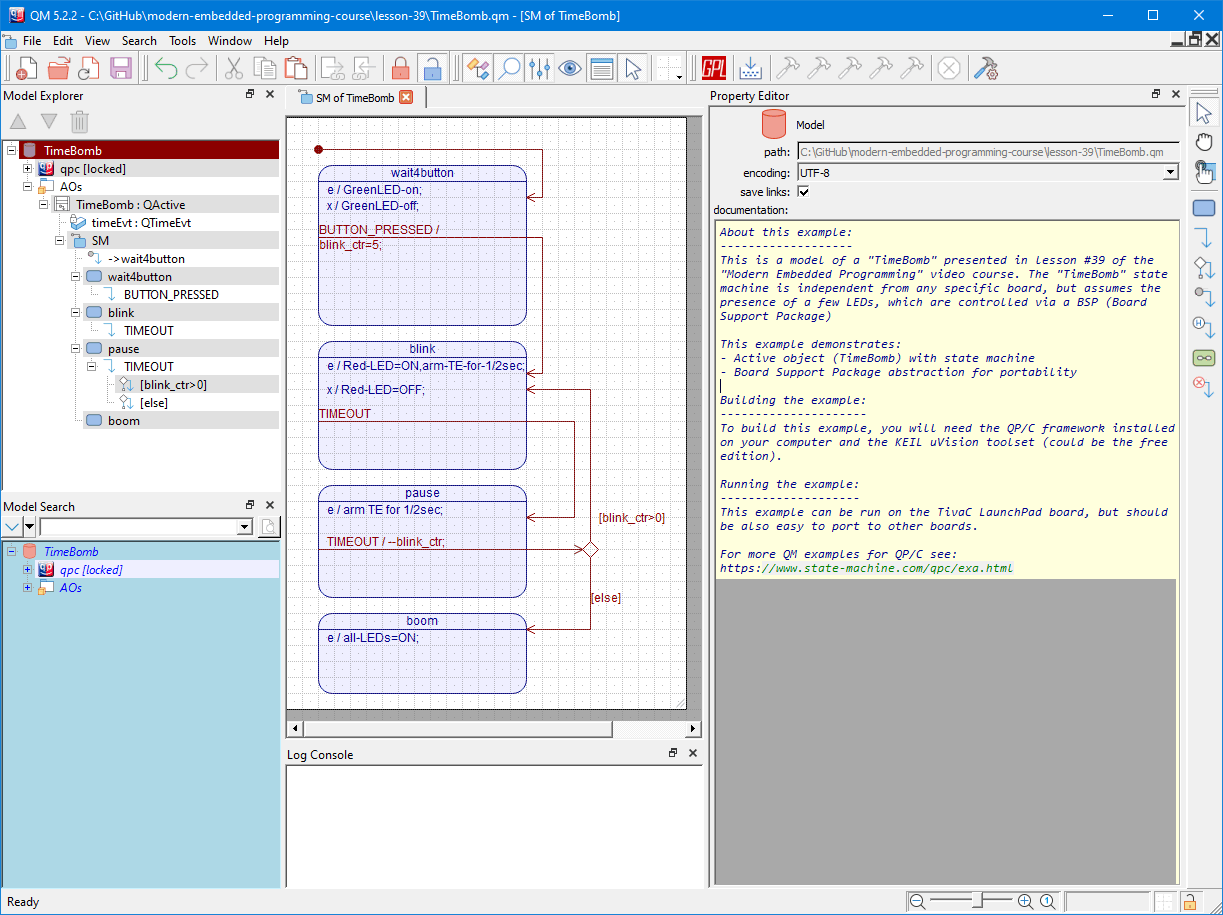Viewport: 1223px width, 915px height.
Task: Open the Tools menu
Action: 182,41
